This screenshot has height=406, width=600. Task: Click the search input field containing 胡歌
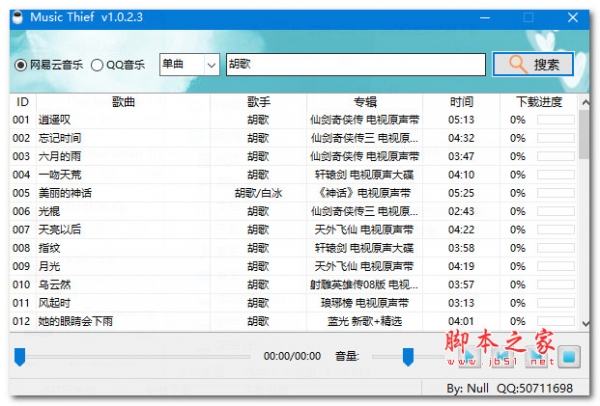[356, 64]
